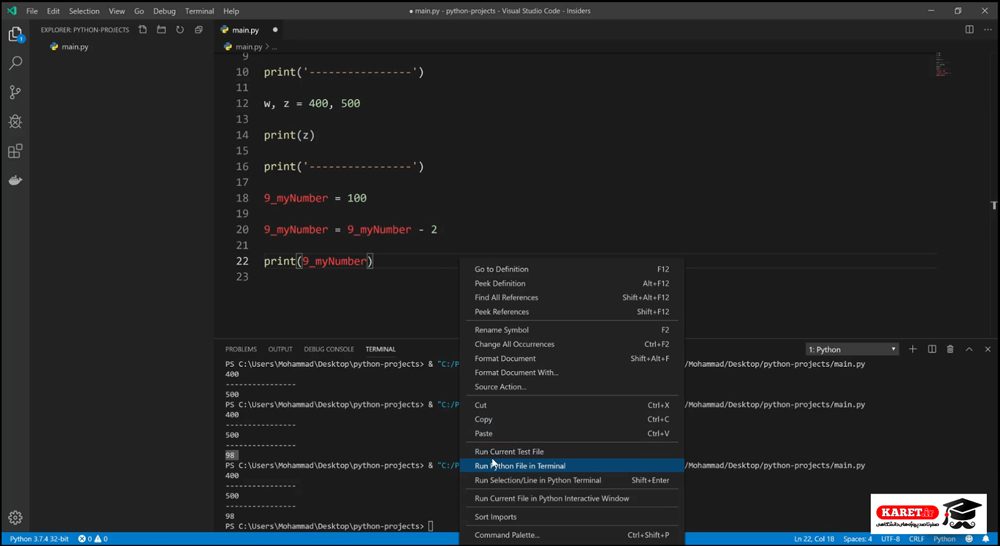
Task: Open the View menu
Action: (117, 11)
